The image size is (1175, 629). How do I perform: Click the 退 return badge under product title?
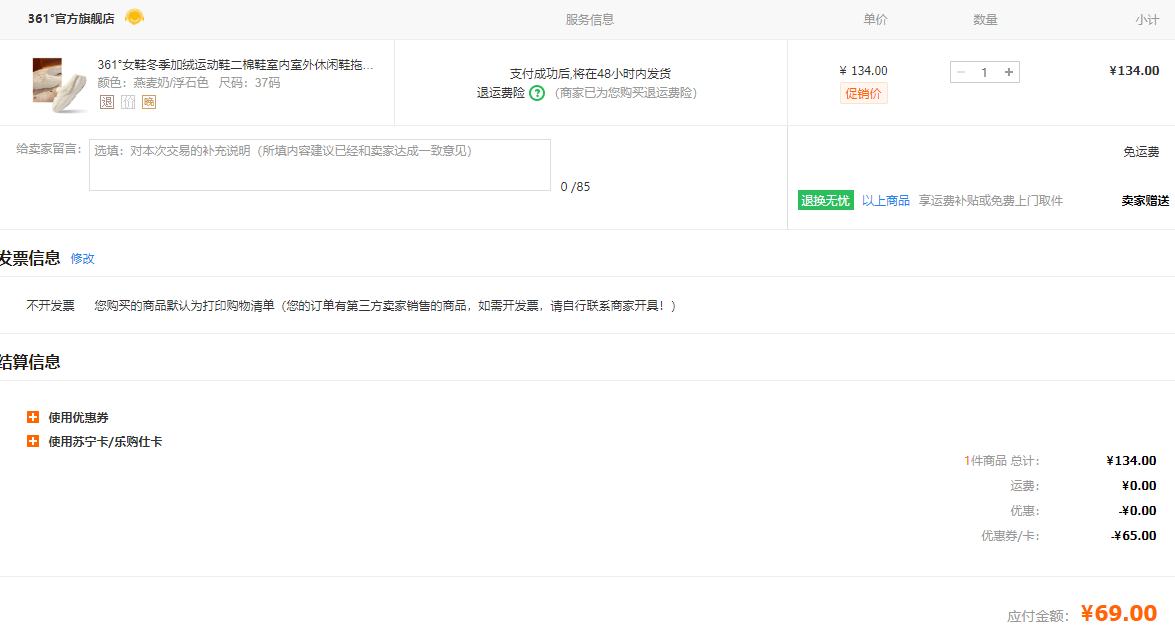(x=106, y=101)
